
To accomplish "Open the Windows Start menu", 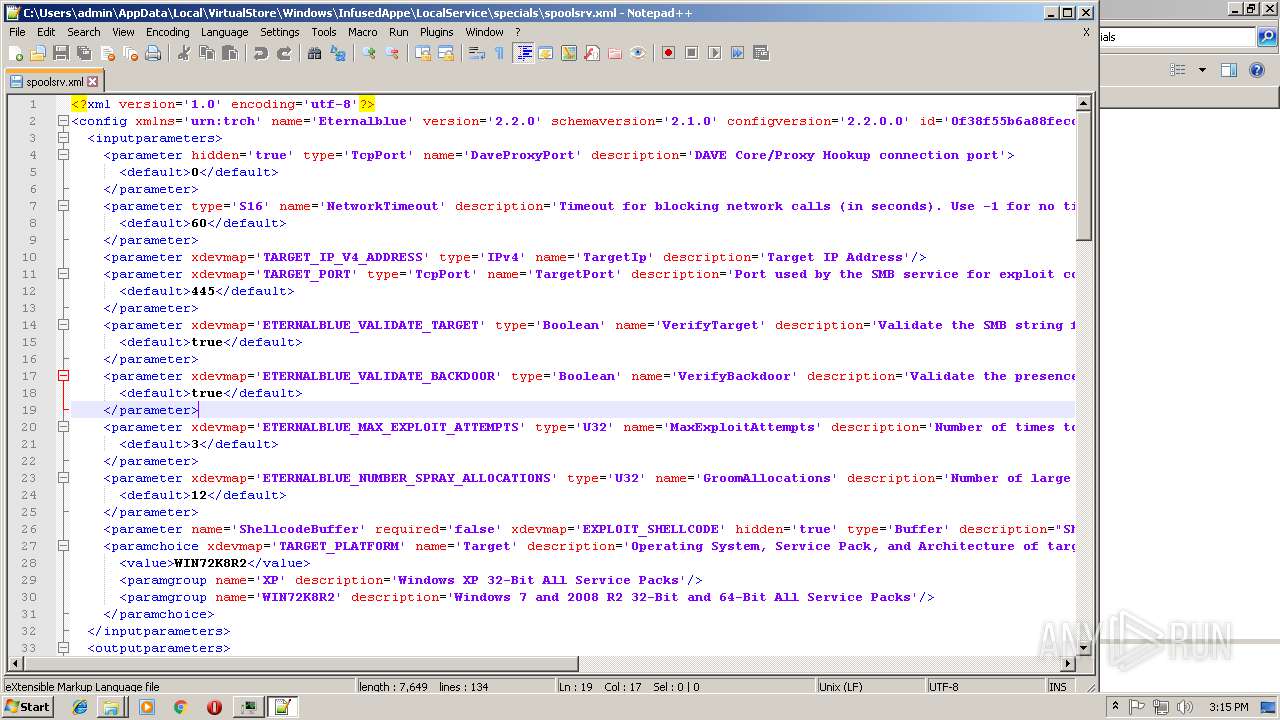I will click(27, 707).
